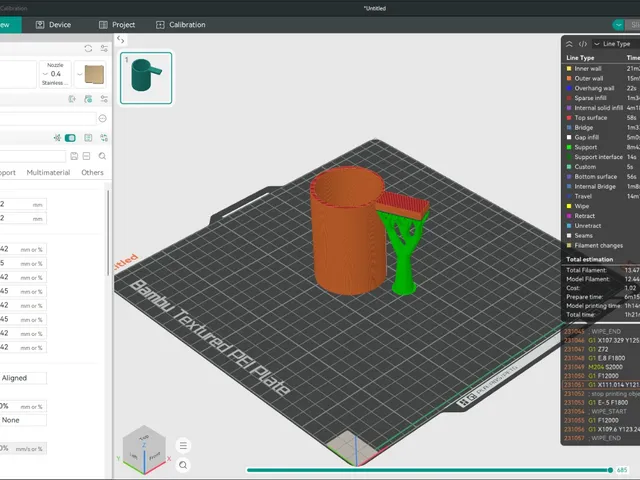
Task: Click the circular edit filament preset icon
Action: (102, 118)
